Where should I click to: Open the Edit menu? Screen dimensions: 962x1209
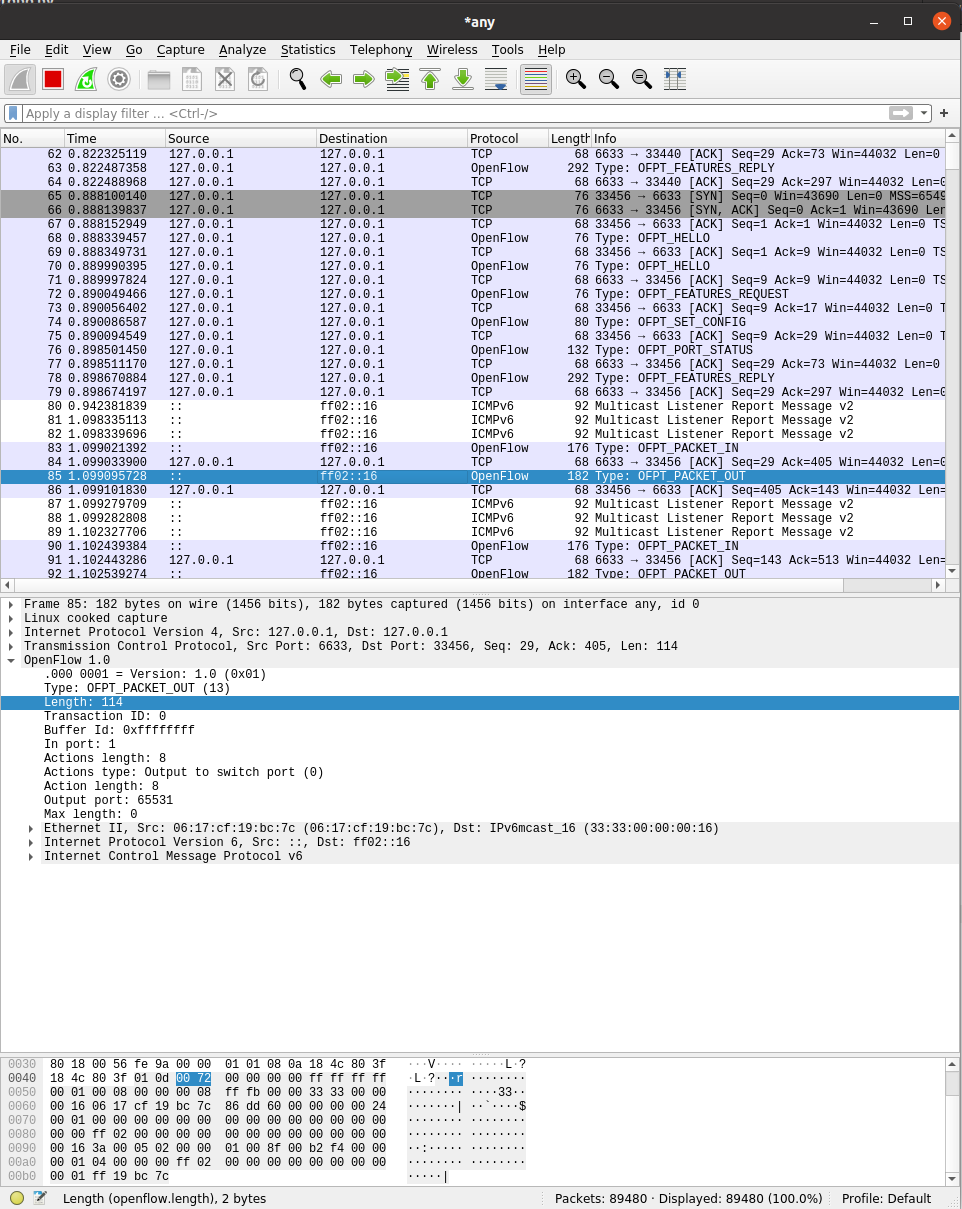click(x=57, y=49)
